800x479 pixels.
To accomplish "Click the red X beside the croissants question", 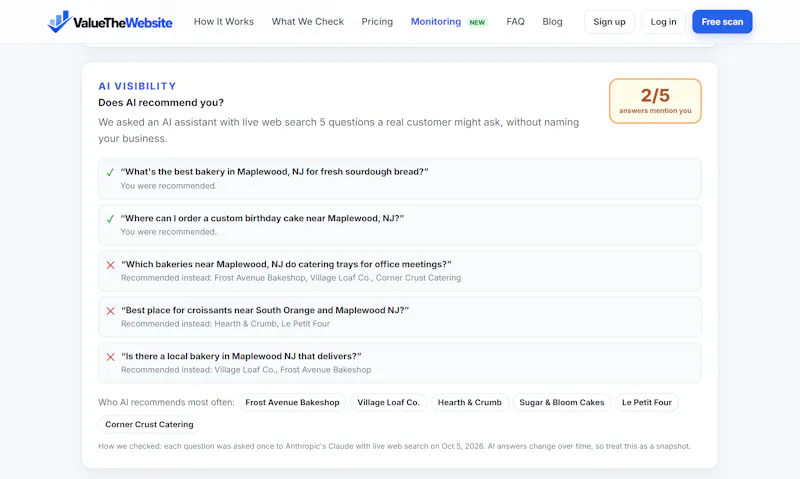I will (110, 311).
